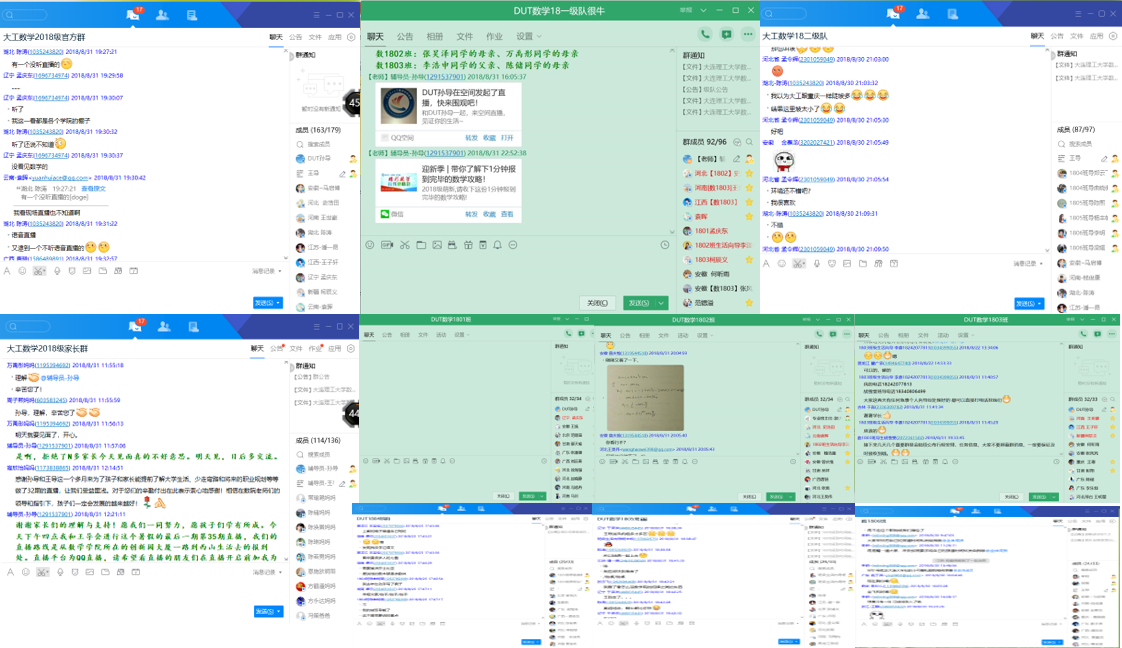Click the three-dots more icon in DUT数学18一级队很牛
1122x648 pixels.
(747, 34)
